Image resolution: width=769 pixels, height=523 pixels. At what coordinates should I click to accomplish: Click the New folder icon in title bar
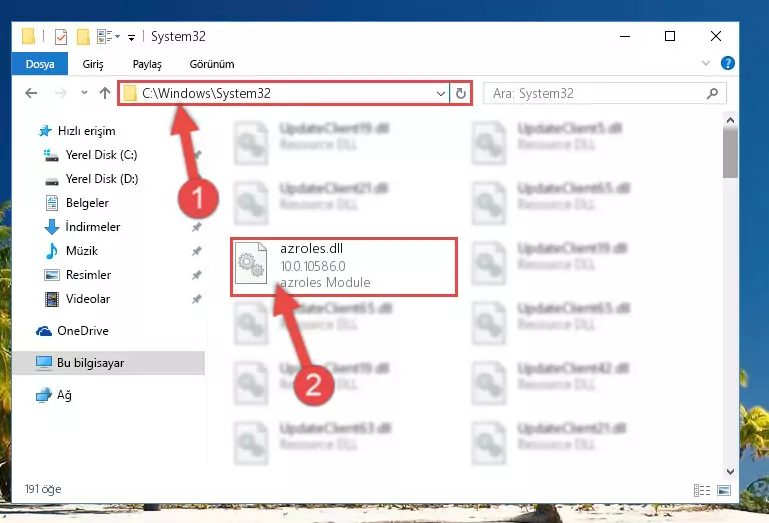tap(83, 37)
